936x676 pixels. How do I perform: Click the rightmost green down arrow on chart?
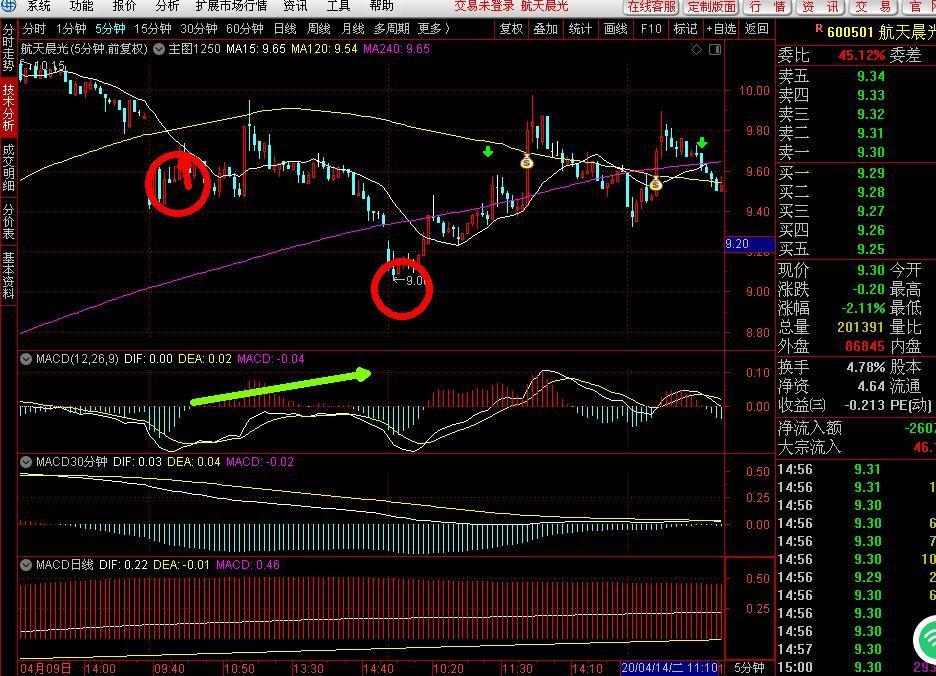point(703,143)
